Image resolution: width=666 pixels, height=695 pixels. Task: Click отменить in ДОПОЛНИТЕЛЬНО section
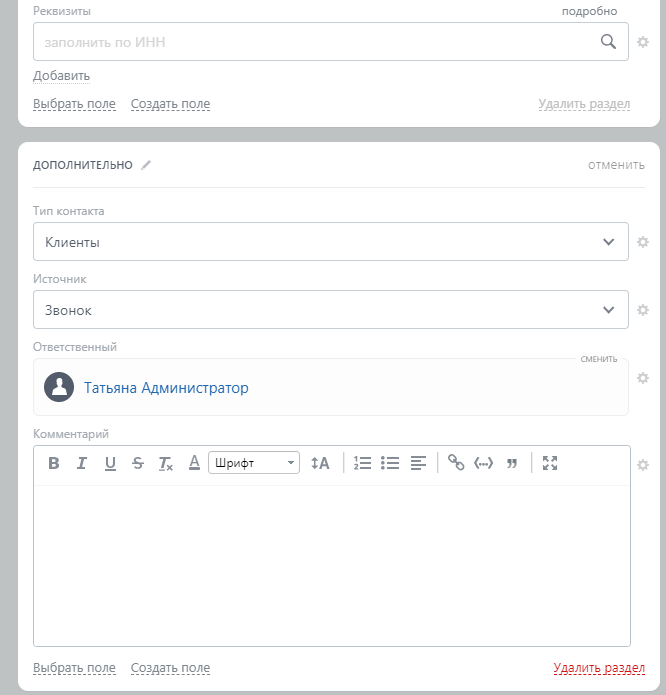616,165
